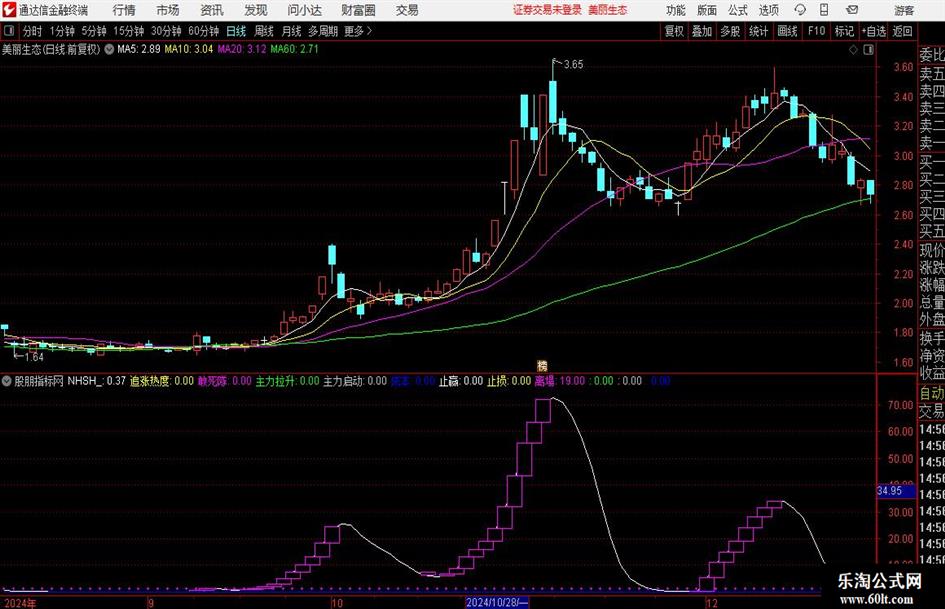The height and width of the screenshot is (609, 945).
Task: Click the 返回 back button
Action: point(902,31)
